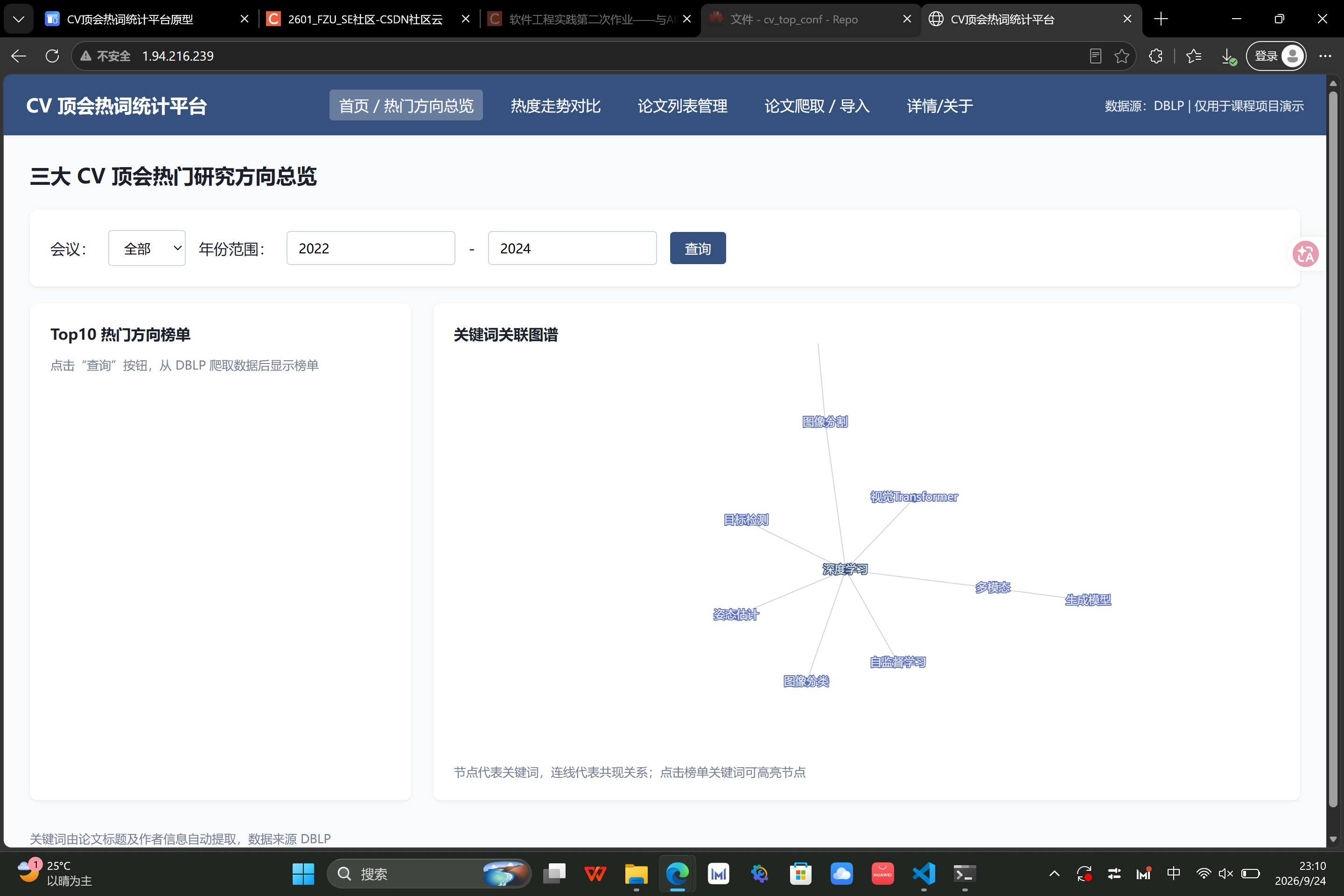
Task: Click the taskbar 搜索 box
Action: 428,874
